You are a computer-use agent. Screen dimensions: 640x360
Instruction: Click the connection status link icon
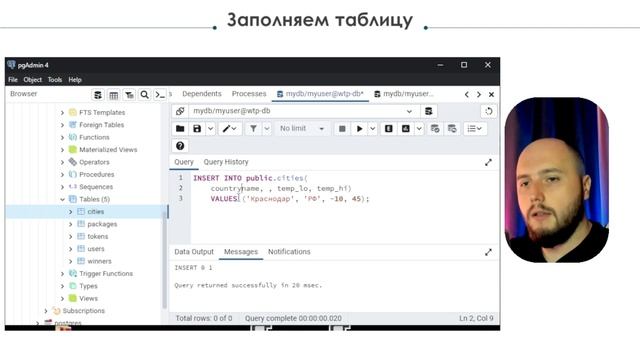pos(180,111)
